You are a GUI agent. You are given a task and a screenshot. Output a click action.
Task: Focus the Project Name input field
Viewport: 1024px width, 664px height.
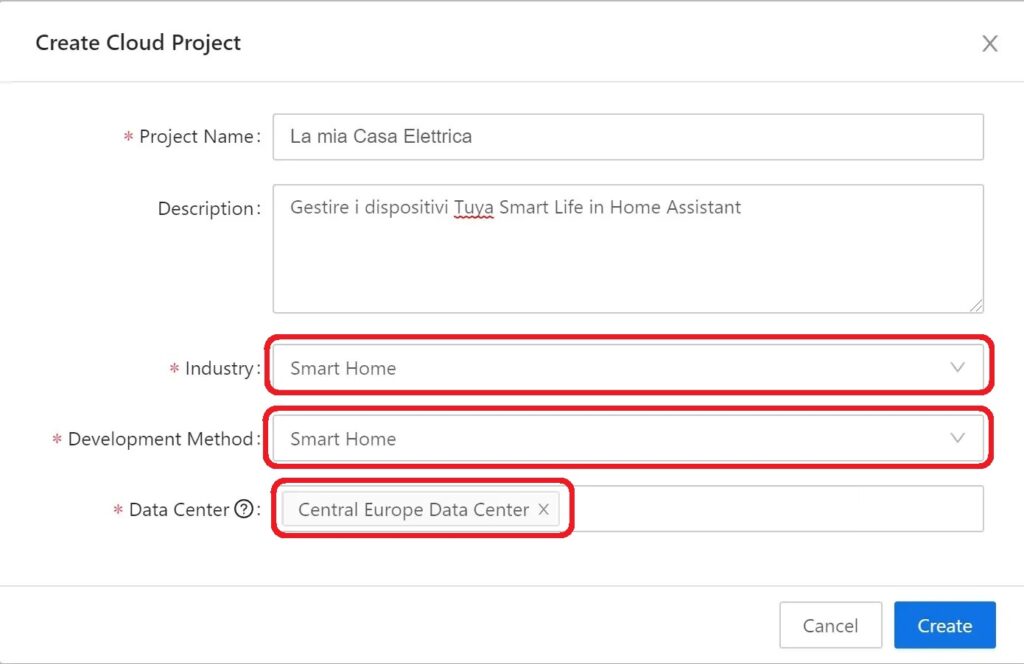[627, 136]
